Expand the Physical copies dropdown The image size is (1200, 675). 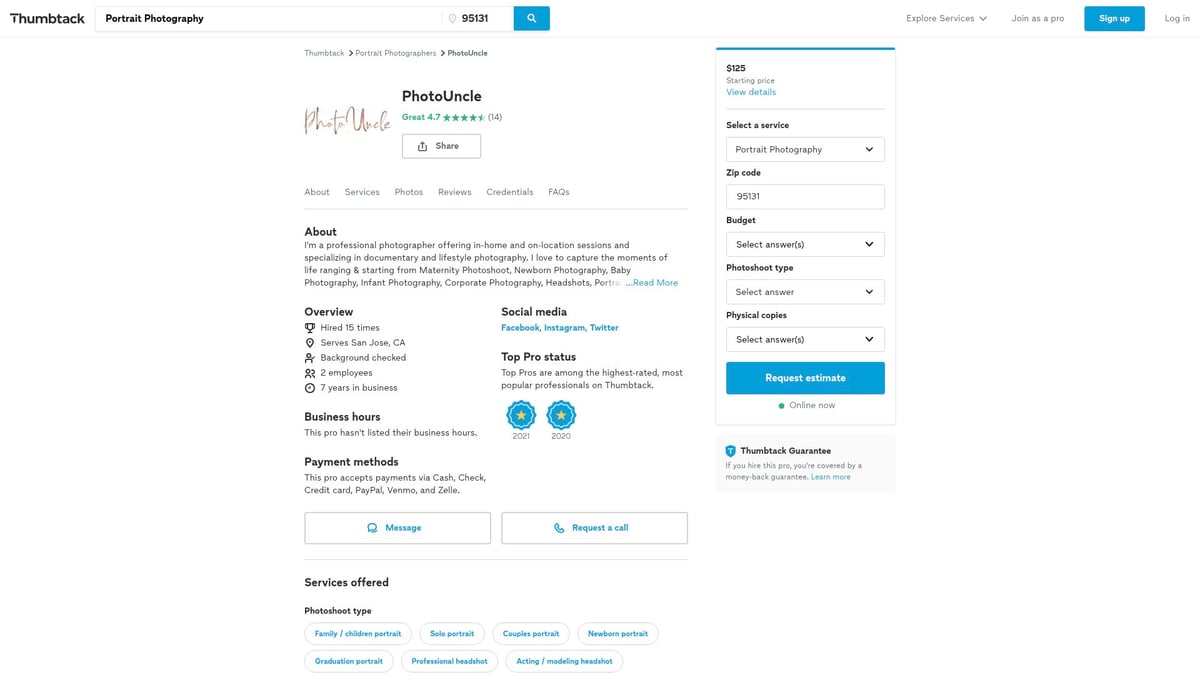805,340
